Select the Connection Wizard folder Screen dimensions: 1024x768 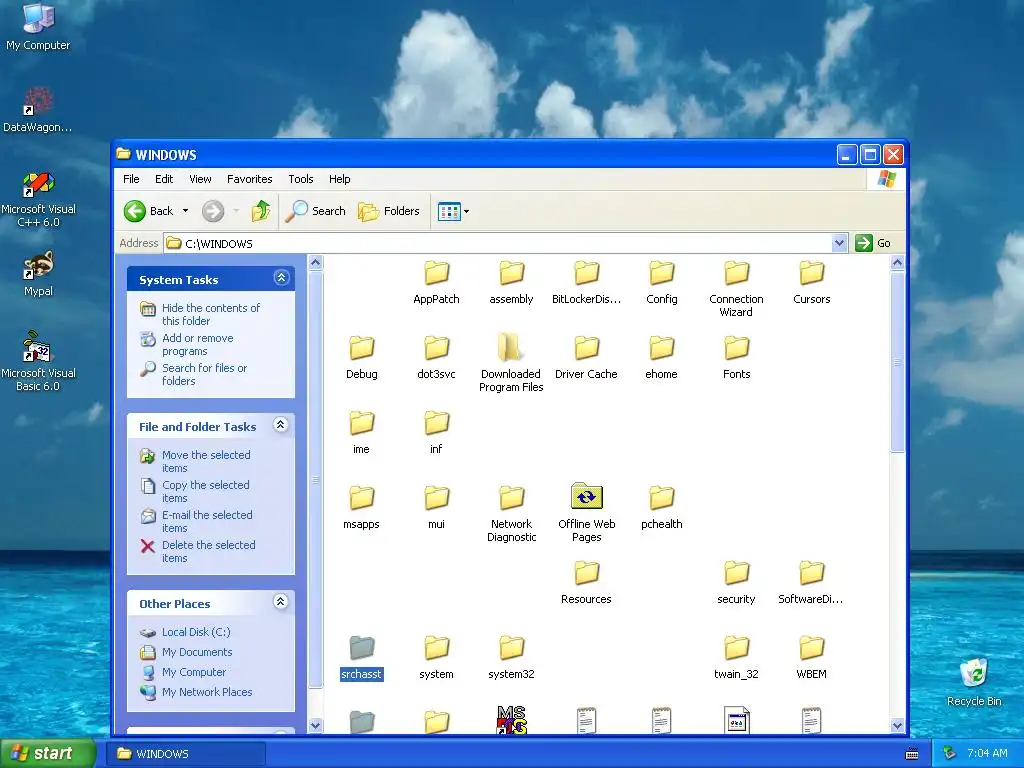[737, 289]
